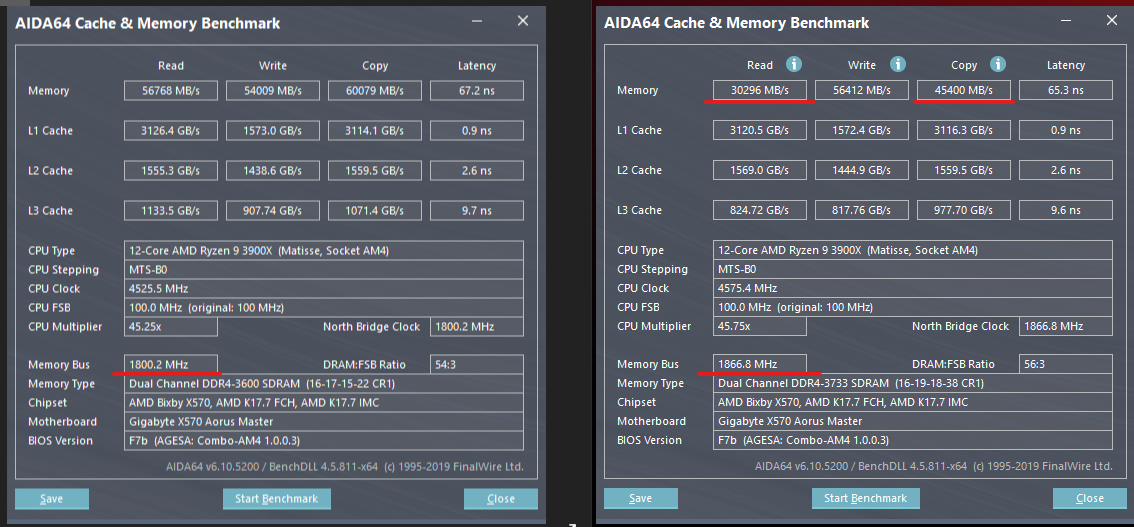Screen dimensions: 1134x527
Task: Select Memory Write value 56412 MB/s
Action: (861, 90)
